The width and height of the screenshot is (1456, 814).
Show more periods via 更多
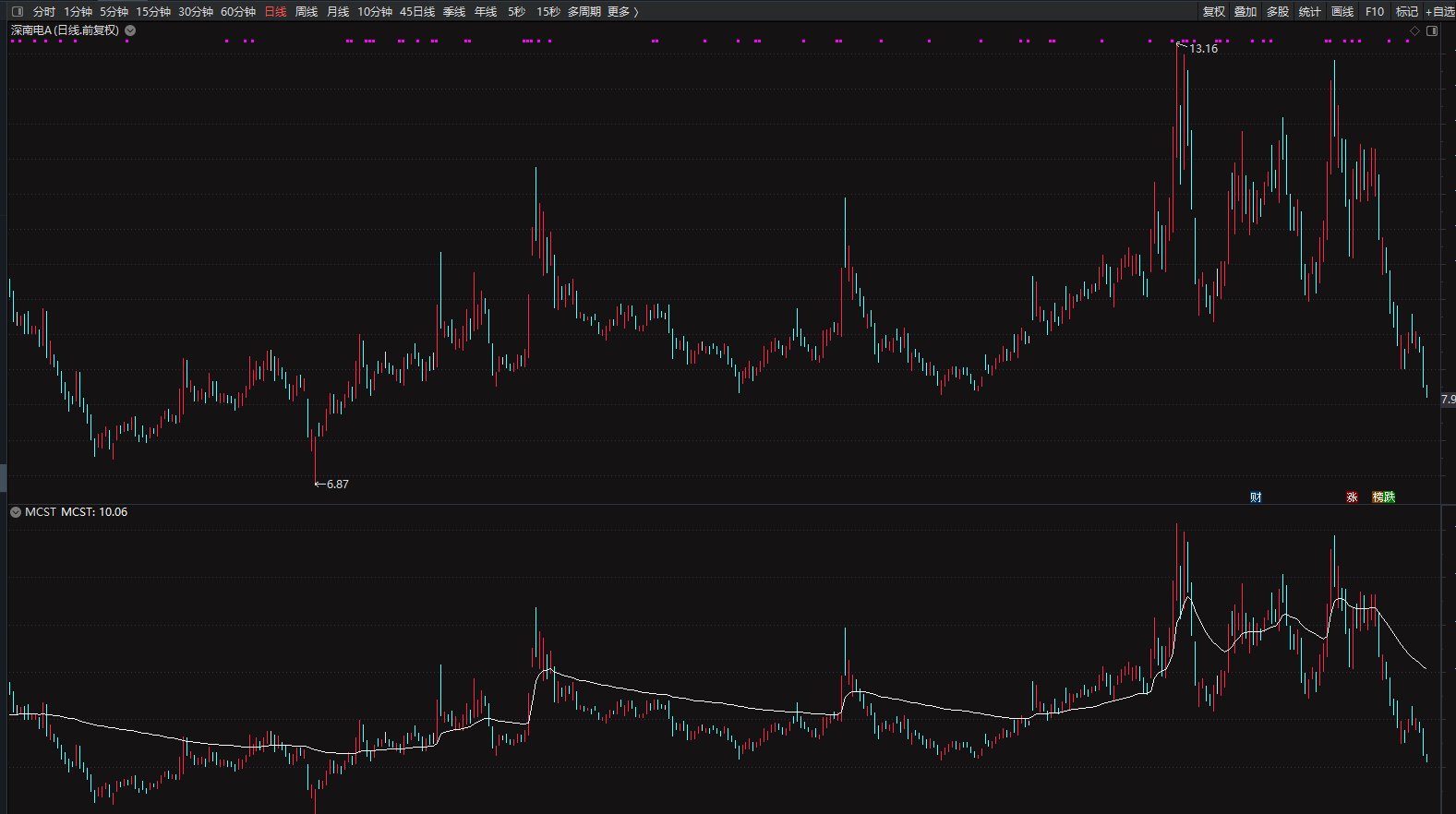[623, 12]
